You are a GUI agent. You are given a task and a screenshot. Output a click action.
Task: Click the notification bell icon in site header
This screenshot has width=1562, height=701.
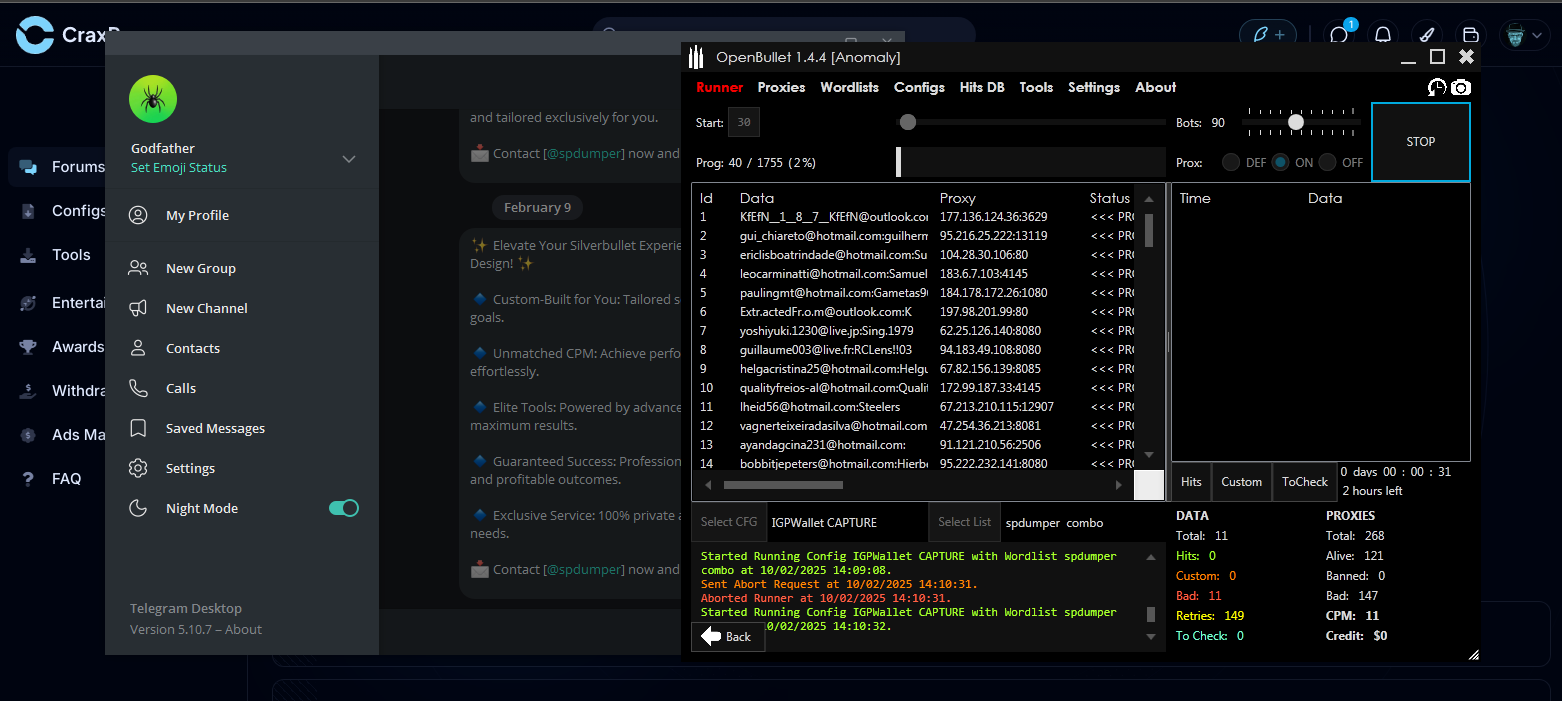(1383, 35)
